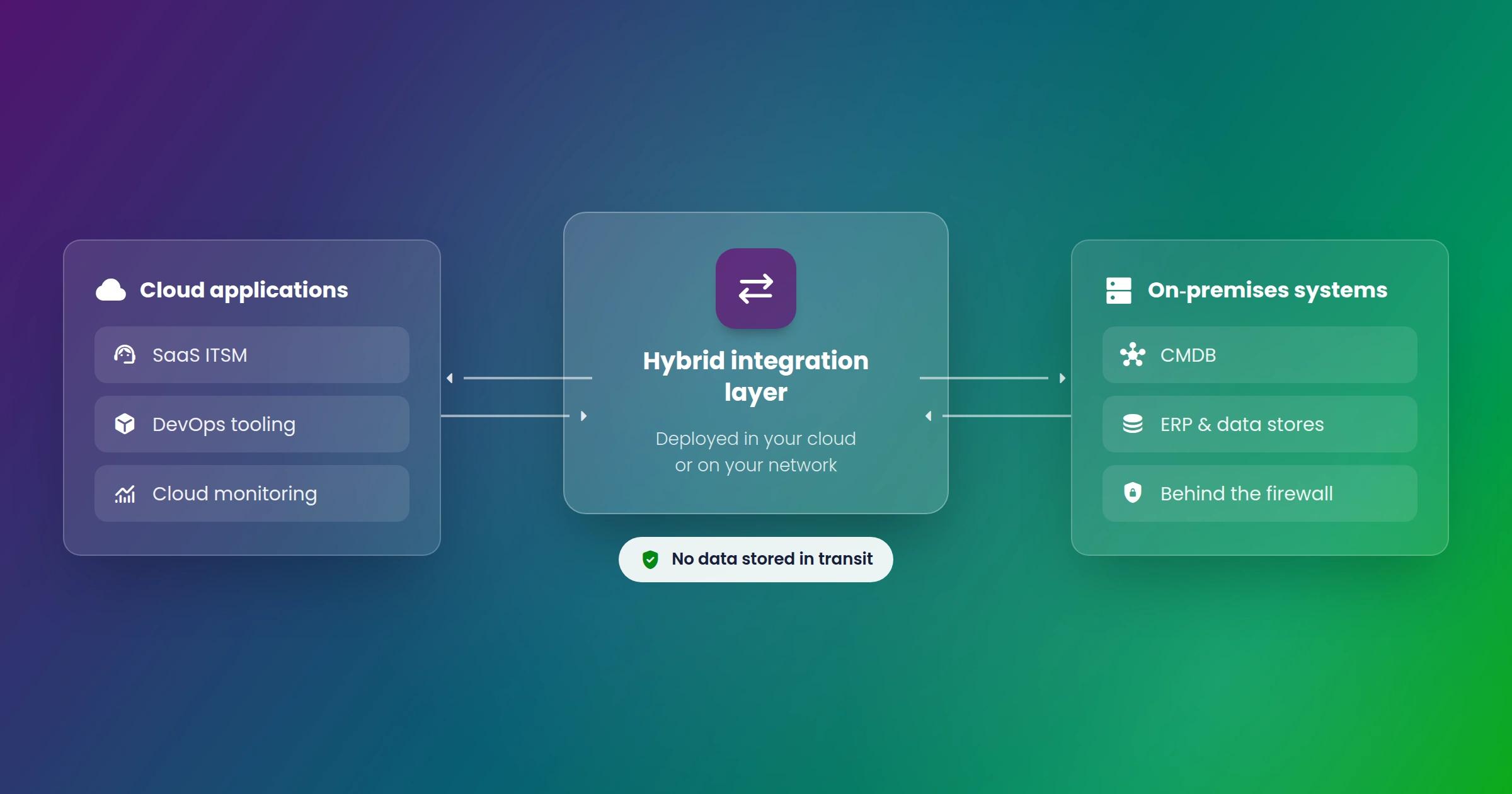
Task: Click the cloud icon beside Cloud applications
Action: tap(111, 291)
